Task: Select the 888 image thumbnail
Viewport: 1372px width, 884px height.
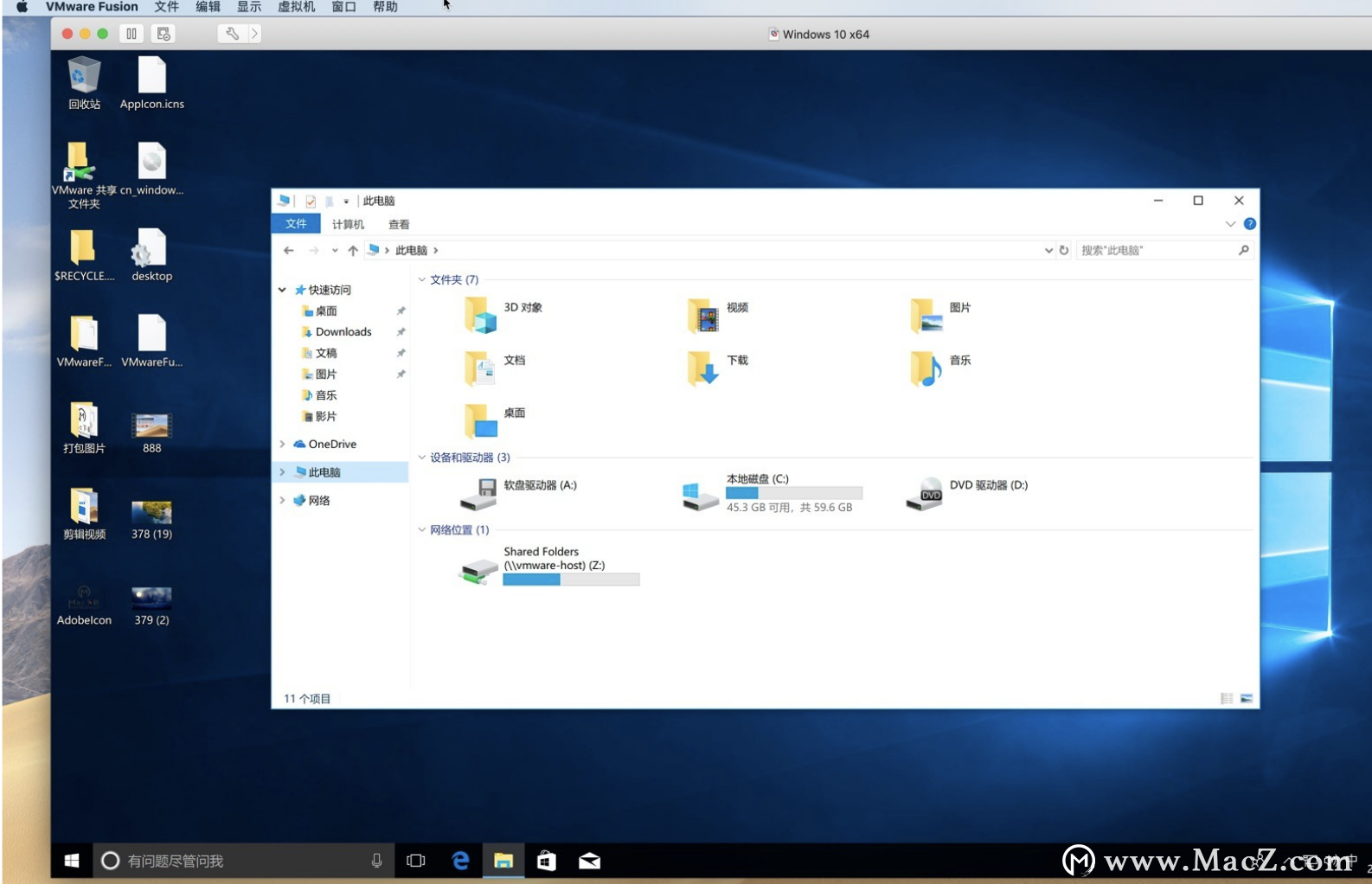Action: coord(151,432)
